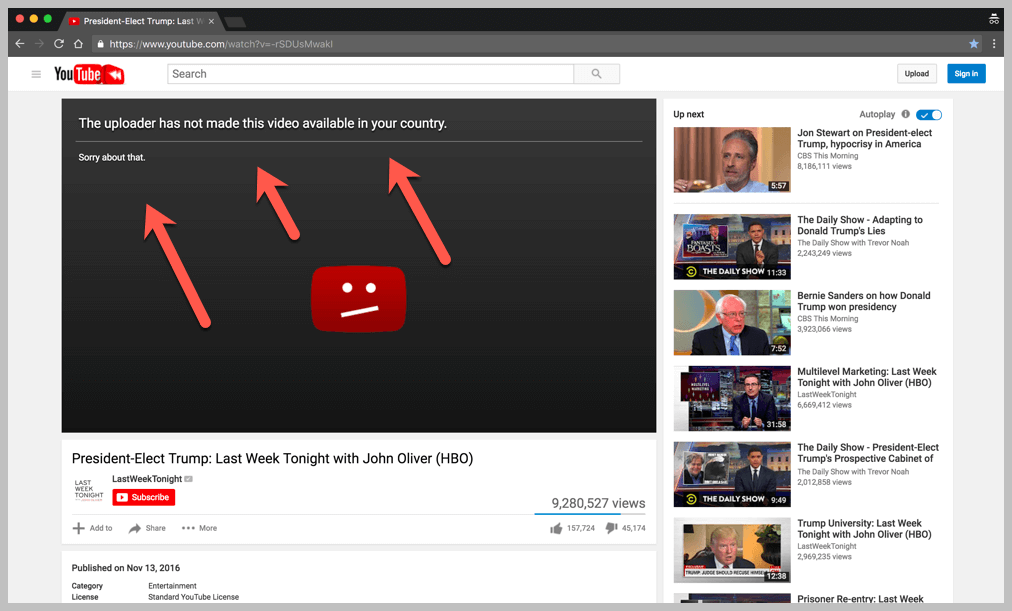
Task: Toggle the Autoplay switch
Action: click(x=929, y=115)
